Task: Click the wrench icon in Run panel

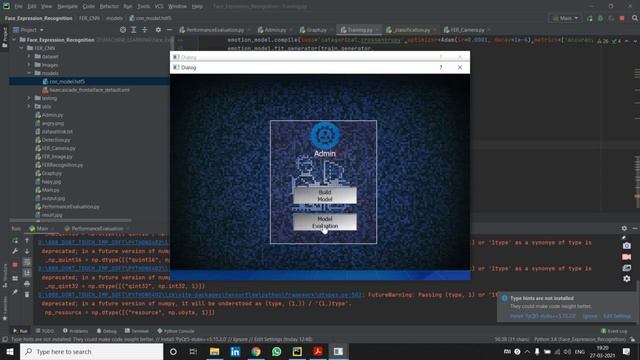Action: (15, 251)
